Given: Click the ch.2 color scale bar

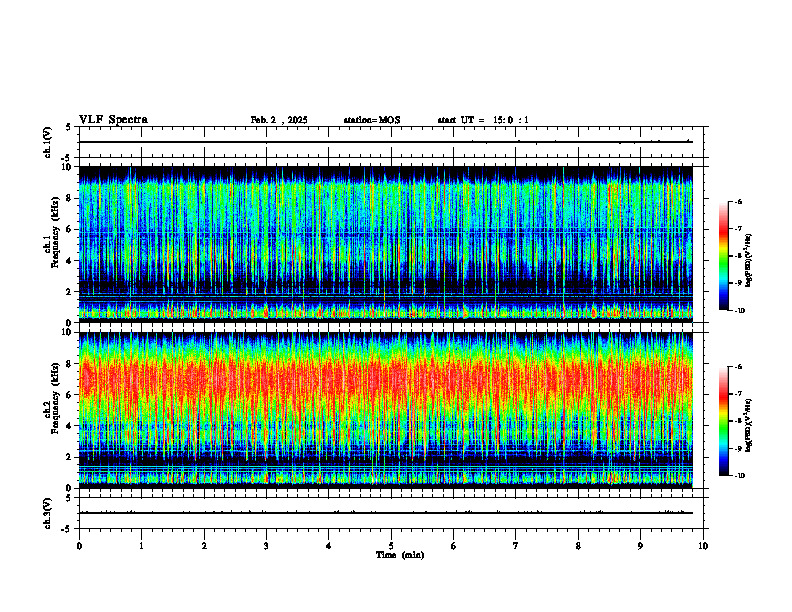Looking at the screenshot, I should click(724, 421).
